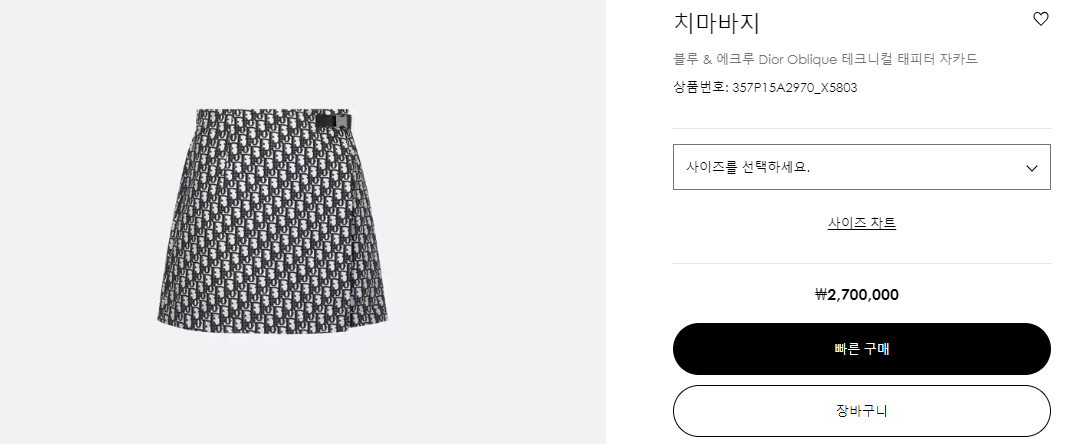
Task: Click the 상품번호 label
Action: coord(699,87)
